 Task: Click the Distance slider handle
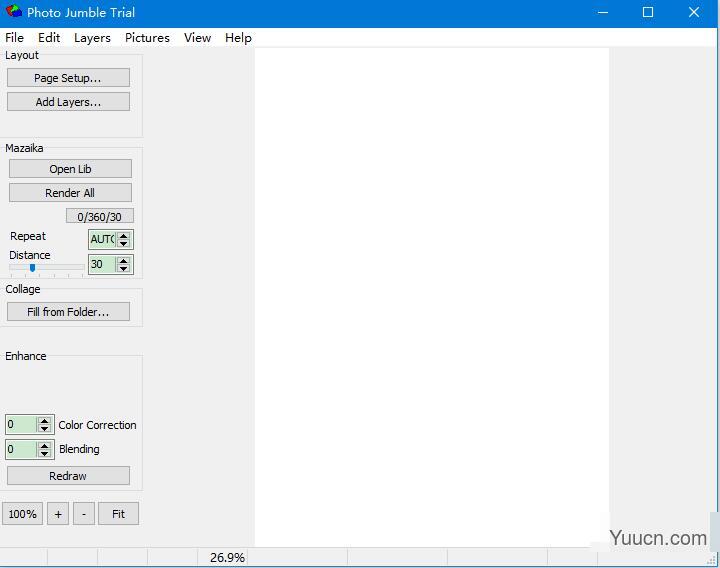click(x=32, y=267)
